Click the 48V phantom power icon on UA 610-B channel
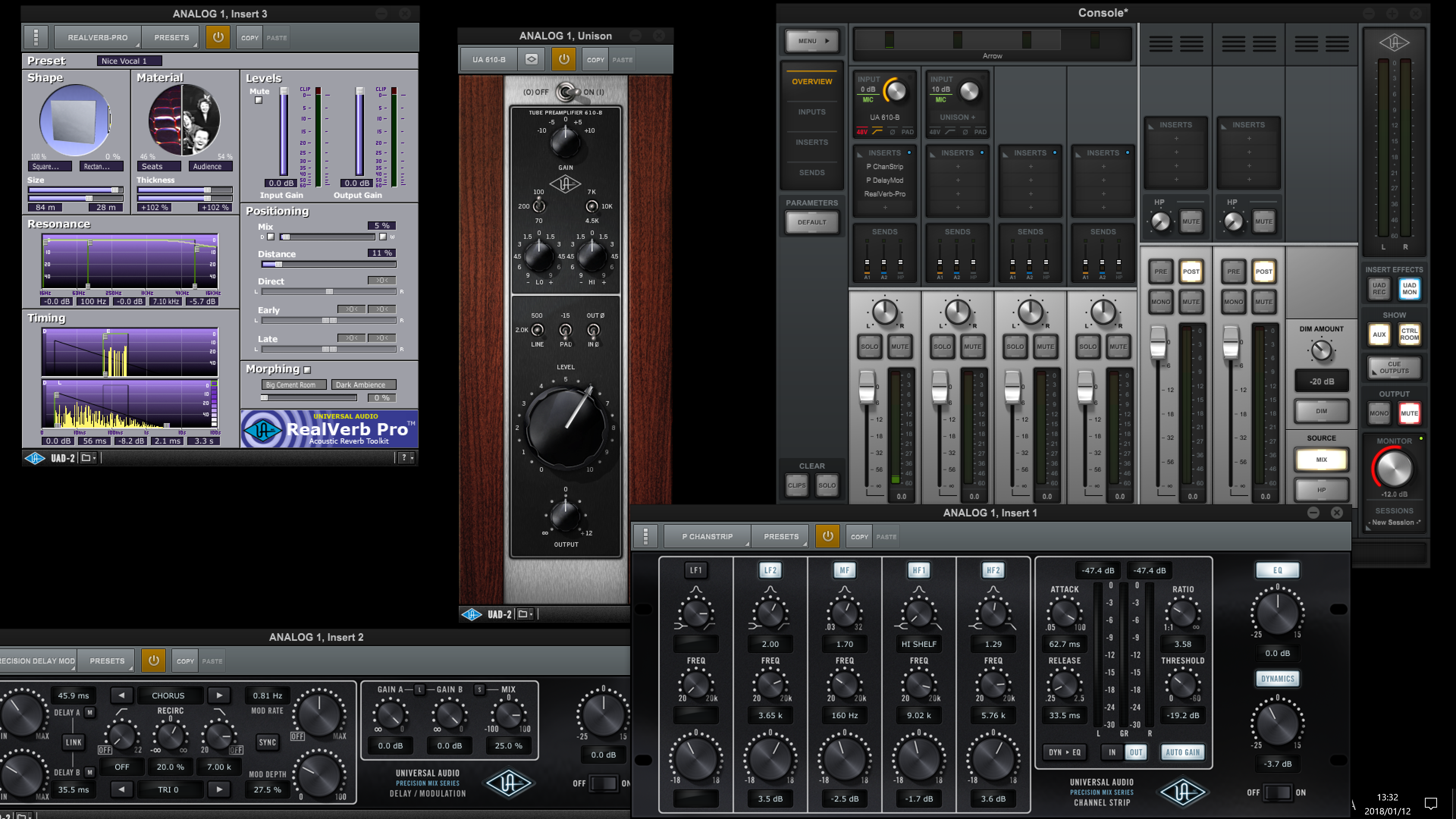The height and width of the screenshot is (819, 1456). pos(861,132)
